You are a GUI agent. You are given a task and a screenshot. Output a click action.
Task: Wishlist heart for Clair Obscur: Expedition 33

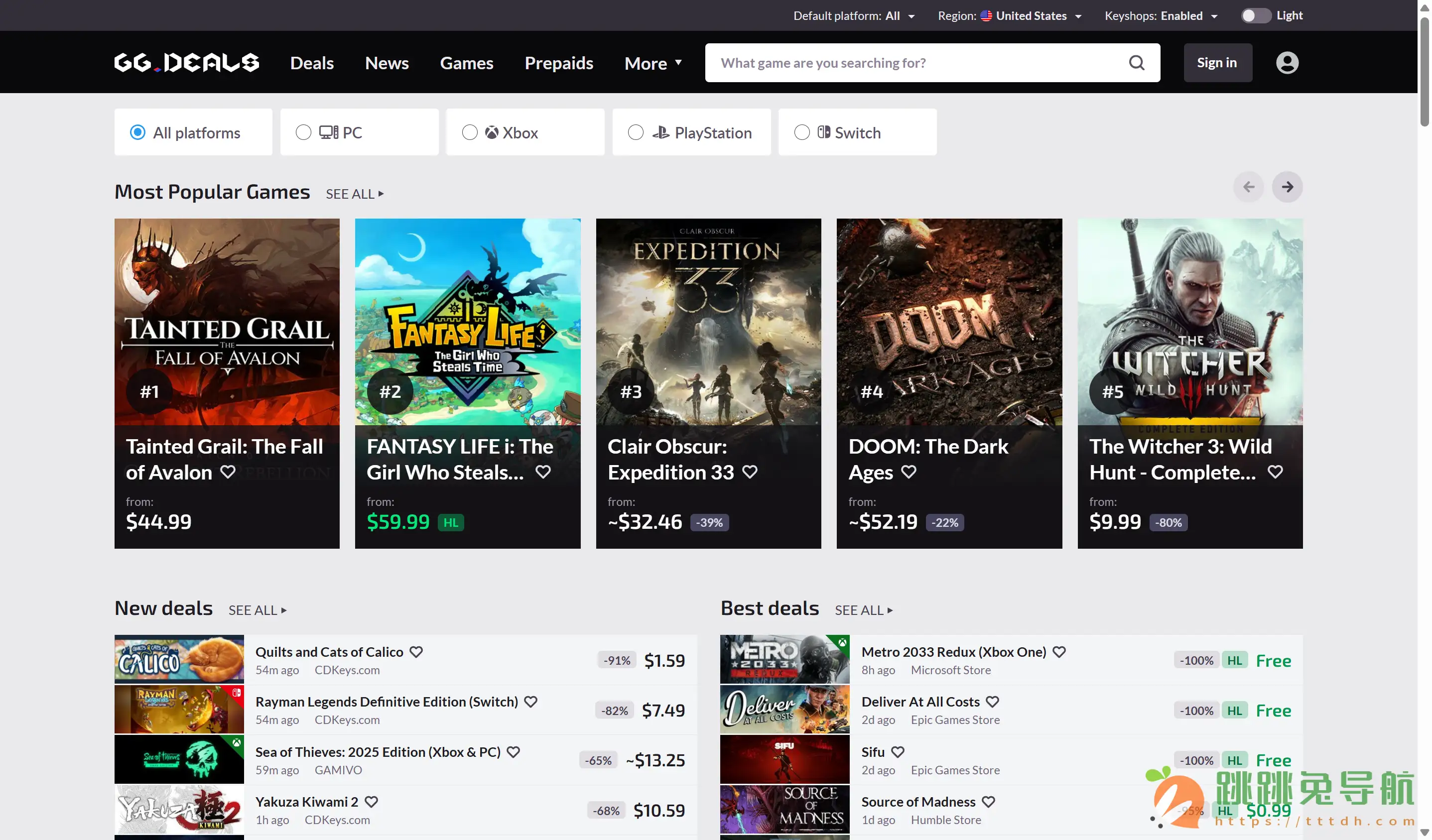750,472
